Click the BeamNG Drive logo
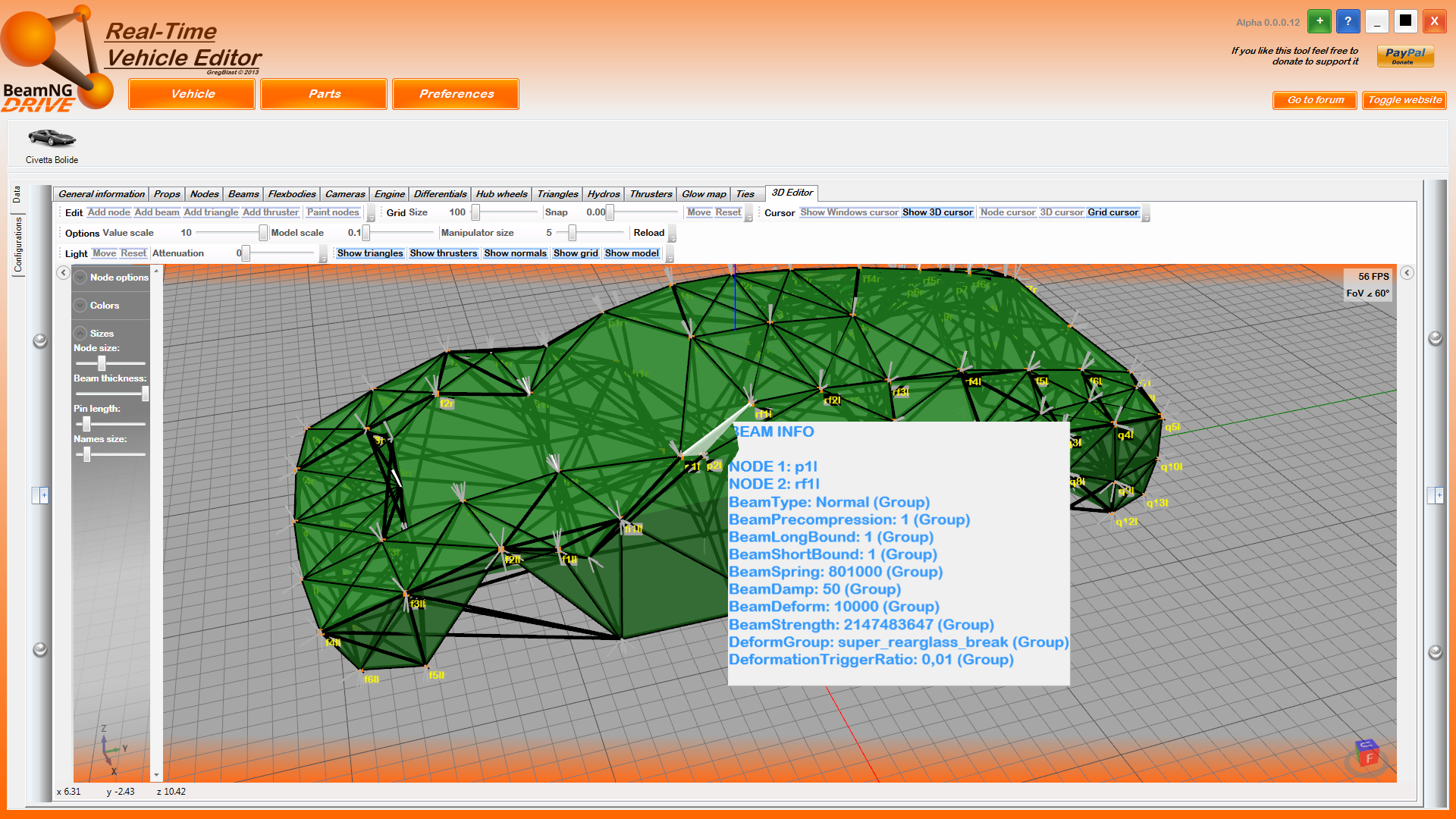 click(x=57, y=61)
